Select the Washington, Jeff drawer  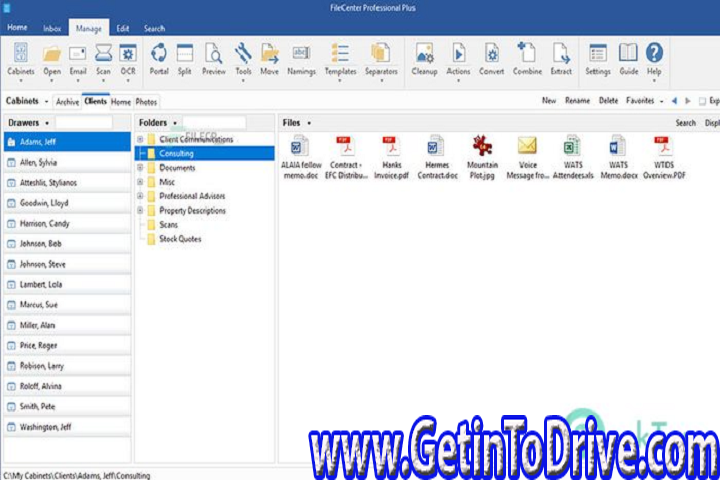click(68, 427)
